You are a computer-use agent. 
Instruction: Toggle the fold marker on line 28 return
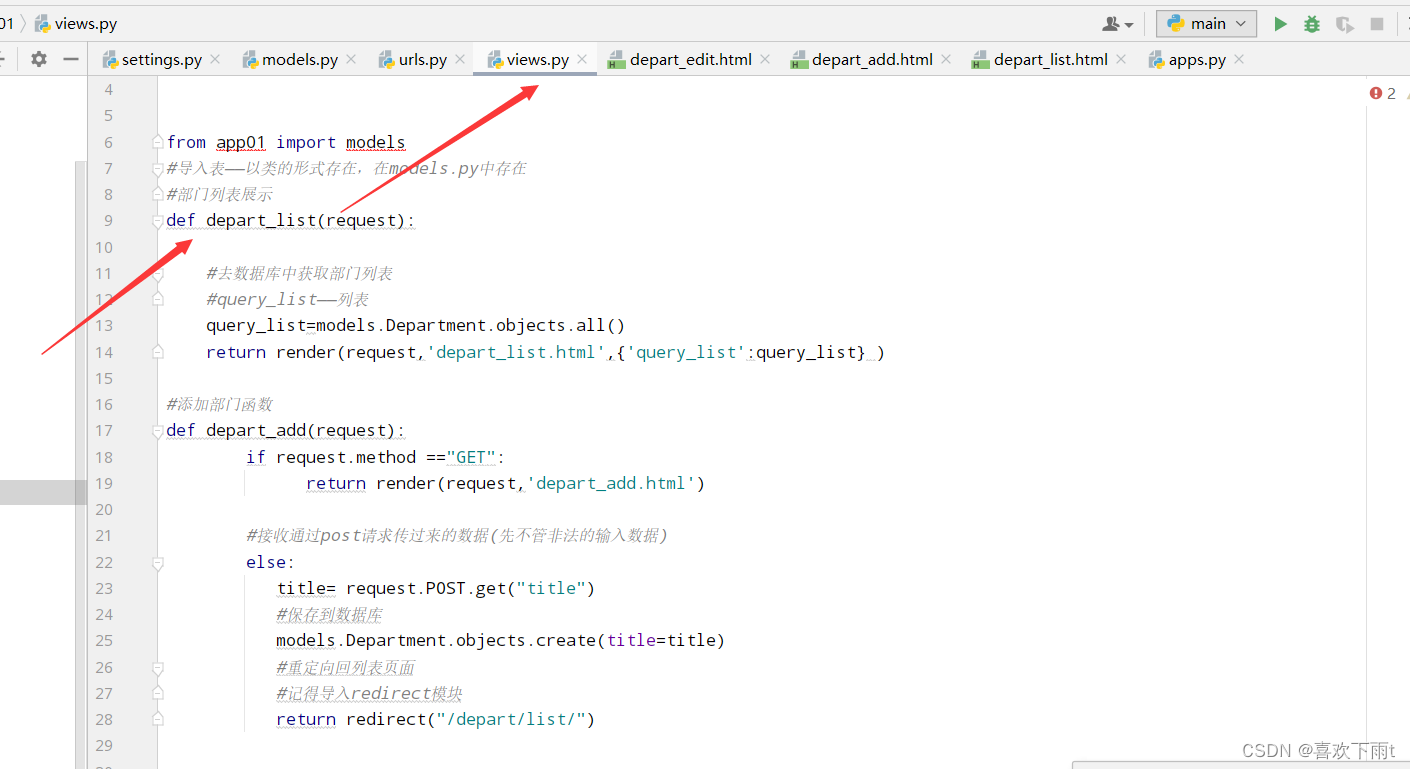click(157, 719)
